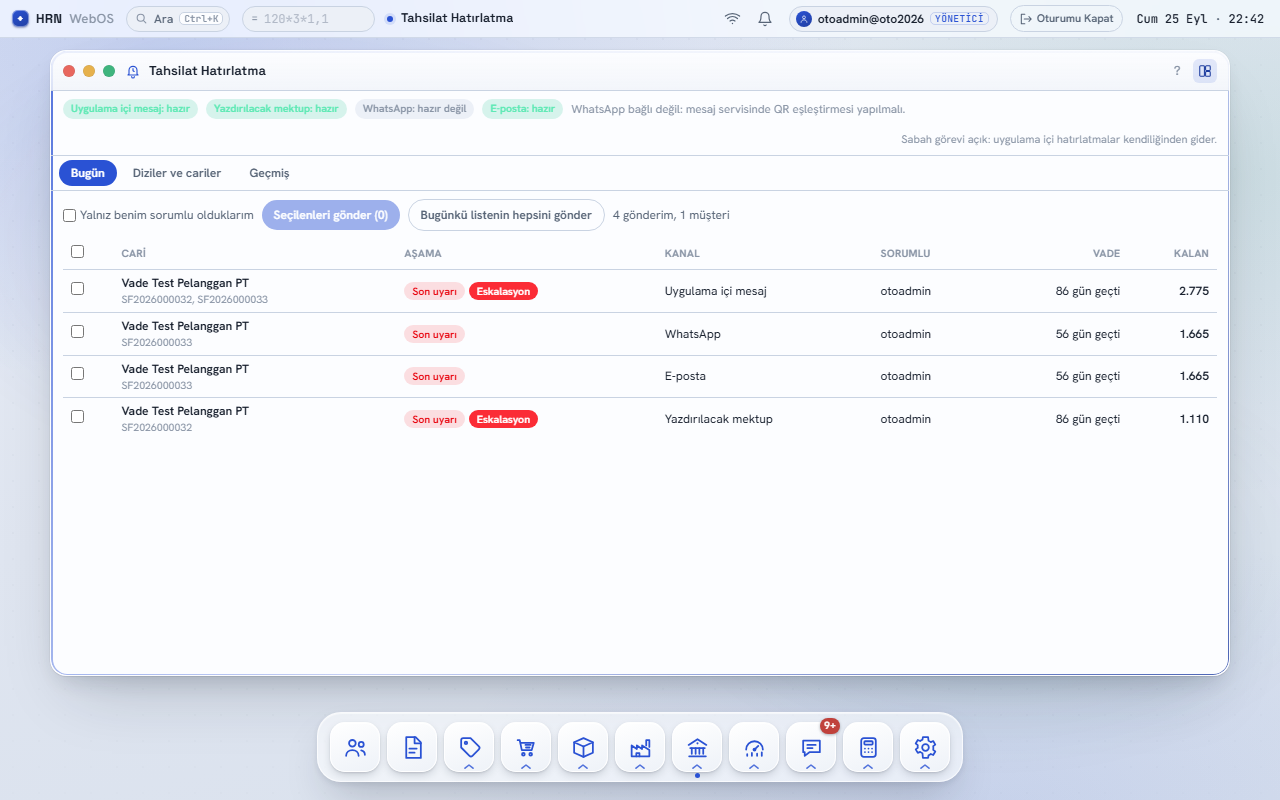Open the gauge/dashboard dock icon
Screen dimensions: 1280x800
click(x=754, y=747)
